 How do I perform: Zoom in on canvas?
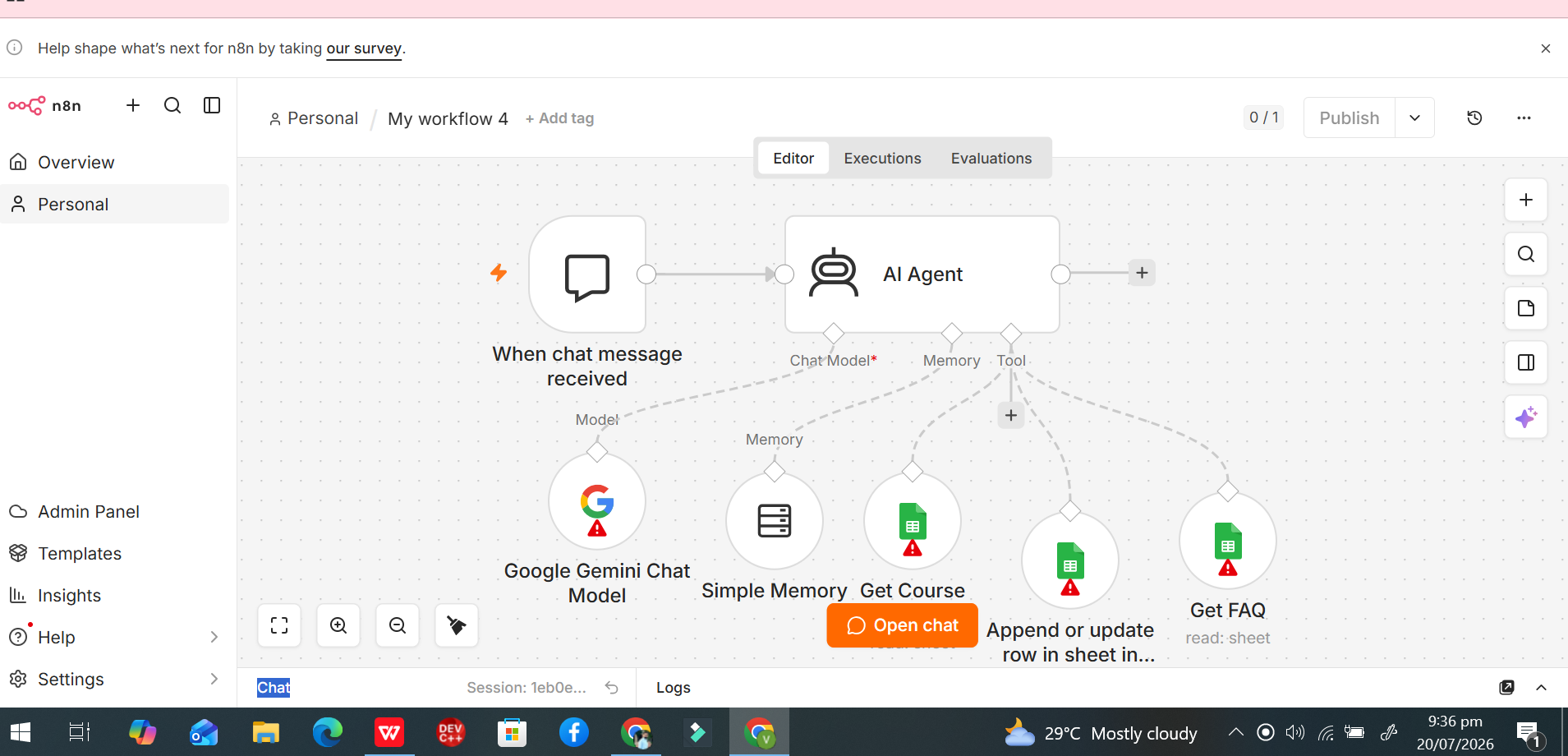(338, 625)
